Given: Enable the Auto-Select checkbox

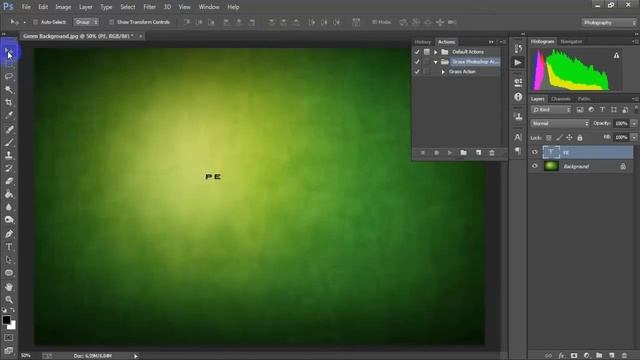Looking at the screenshot, I should tap(36, 22).
